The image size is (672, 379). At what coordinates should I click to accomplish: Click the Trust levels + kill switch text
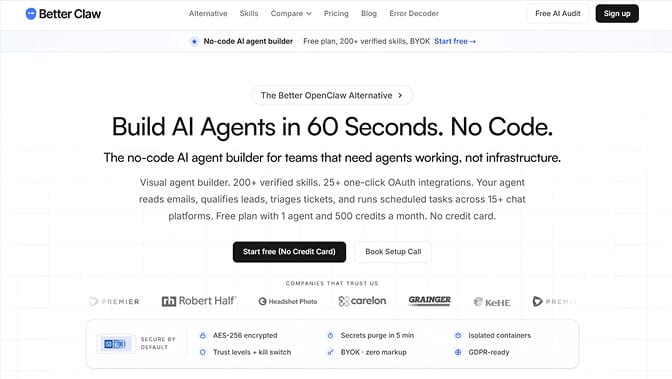(x=252, y=352)
